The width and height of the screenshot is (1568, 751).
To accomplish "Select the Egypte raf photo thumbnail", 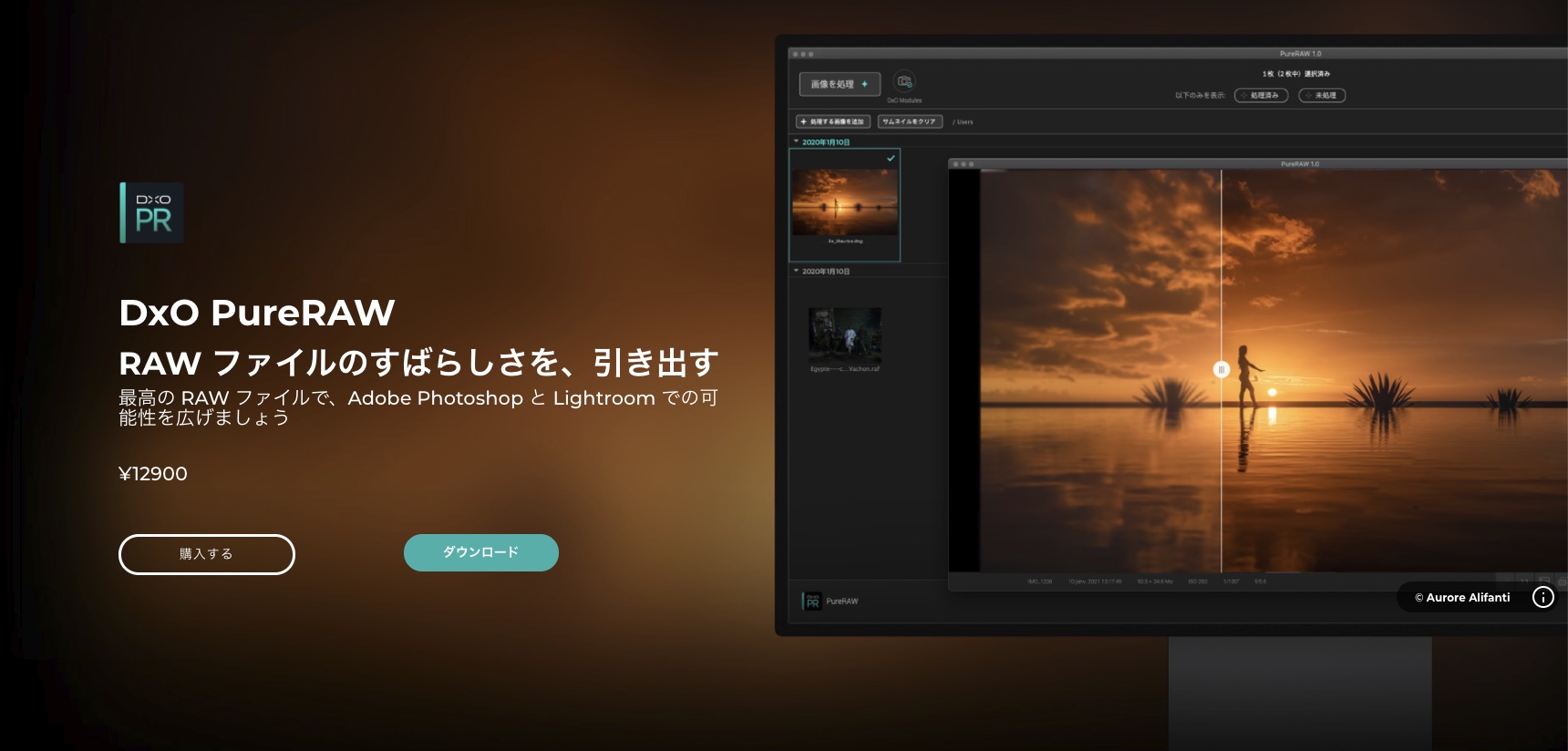I will (845, 334).
